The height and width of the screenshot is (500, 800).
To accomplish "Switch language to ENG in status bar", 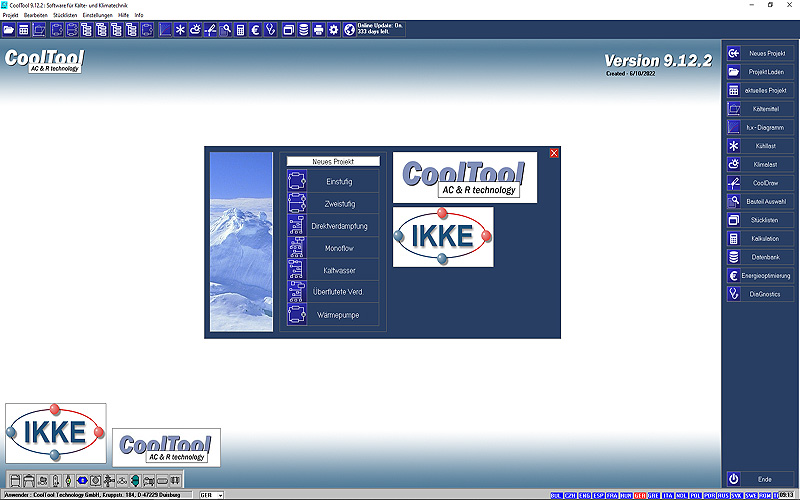I will 584,495.
